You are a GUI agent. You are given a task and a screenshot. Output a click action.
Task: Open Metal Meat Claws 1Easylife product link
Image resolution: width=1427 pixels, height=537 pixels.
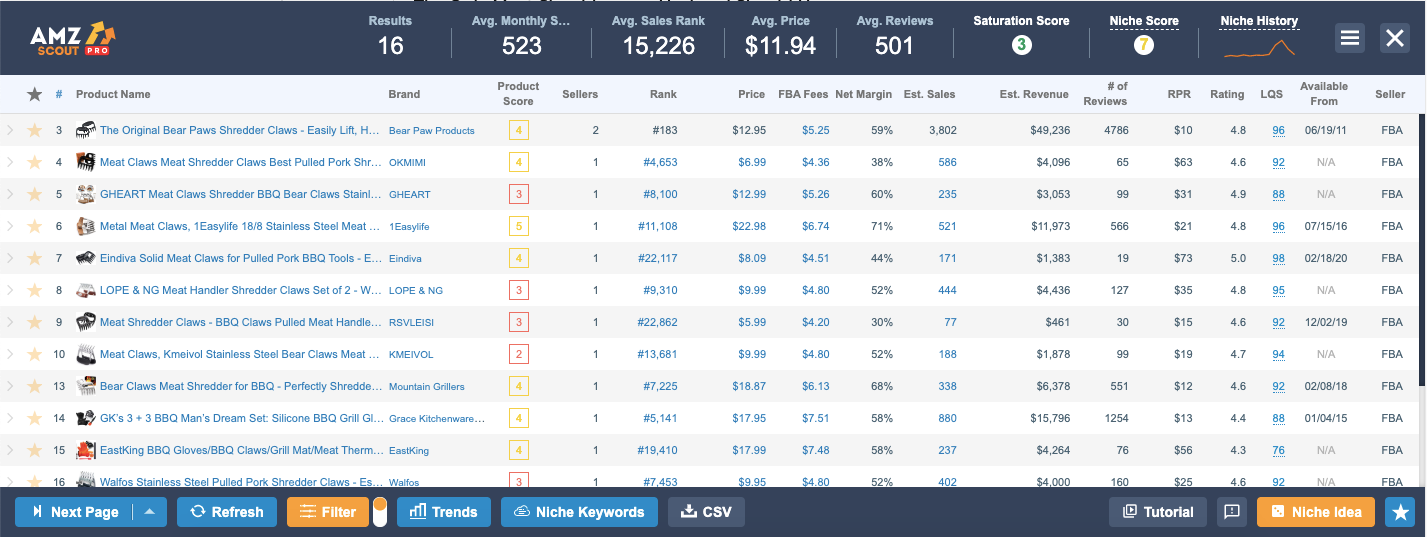pos(240,226)
